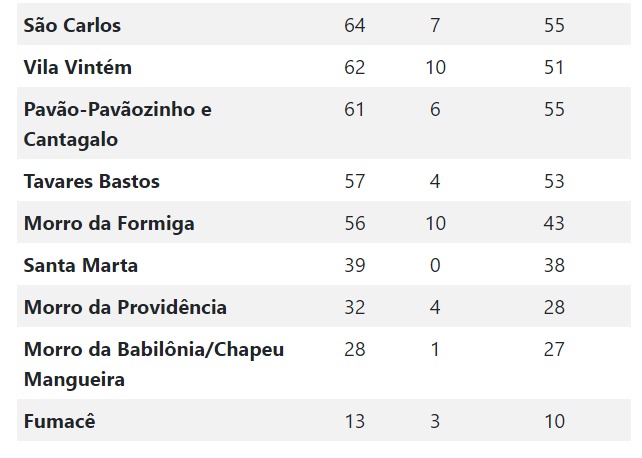This screenshot has height=458, width=642.
Task: Click value 7 in São Carlos row
Action: (x=435, y=25)
